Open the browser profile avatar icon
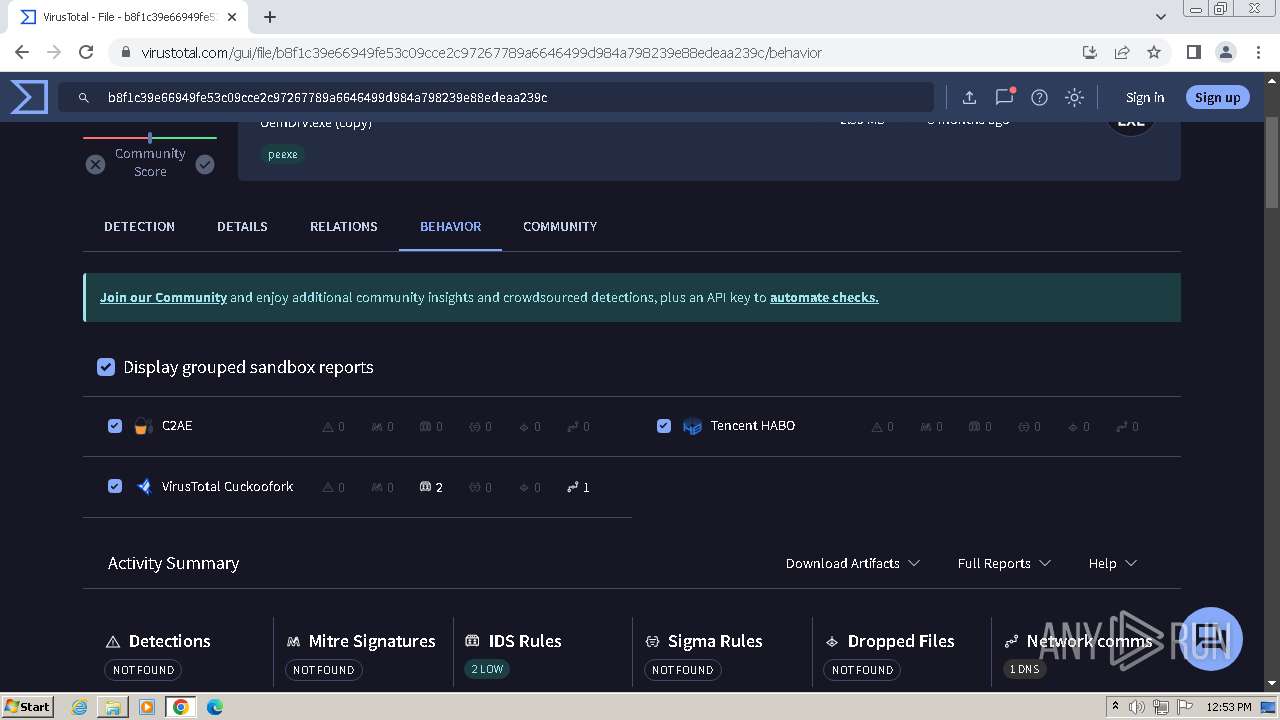Viewport: 1280px width, 720px height. [x=1225, y=52]
